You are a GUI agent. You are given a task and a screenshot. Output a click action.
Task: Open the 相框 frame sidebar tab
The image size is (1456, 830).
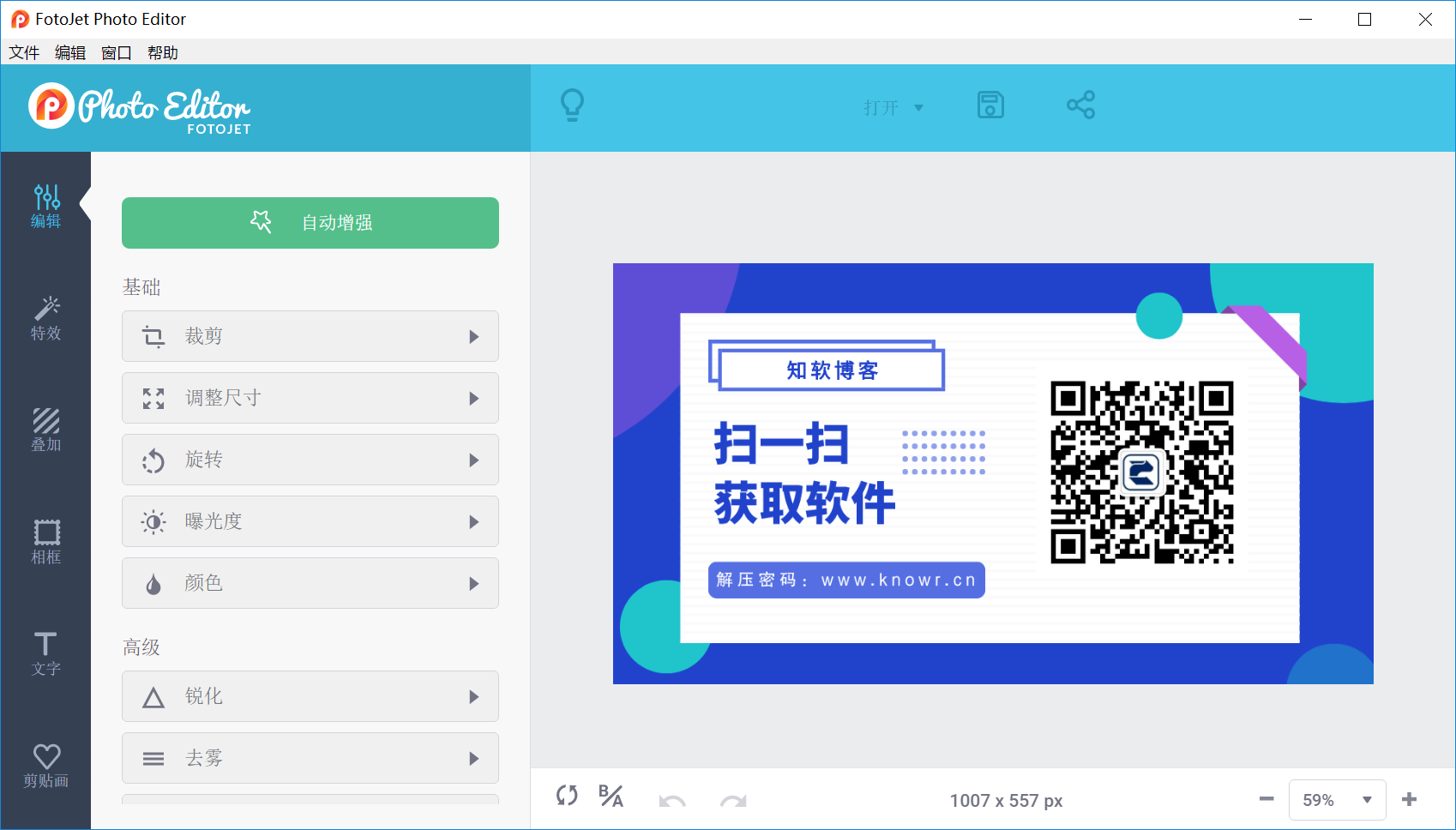[x=46, y=543]
